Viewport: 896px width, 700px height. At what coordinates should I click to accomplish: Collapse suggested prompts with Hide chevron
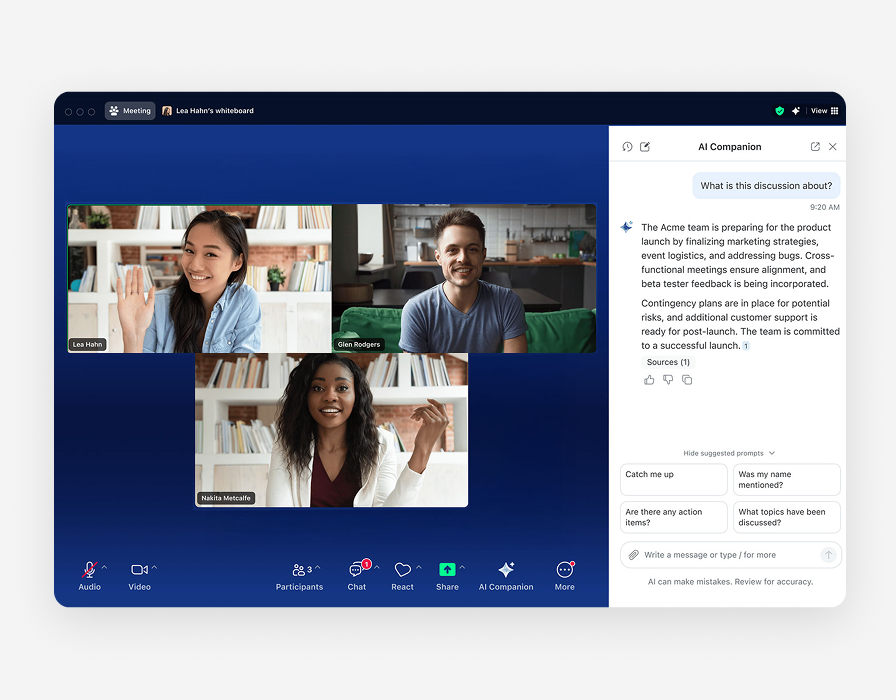coord(772,453)
